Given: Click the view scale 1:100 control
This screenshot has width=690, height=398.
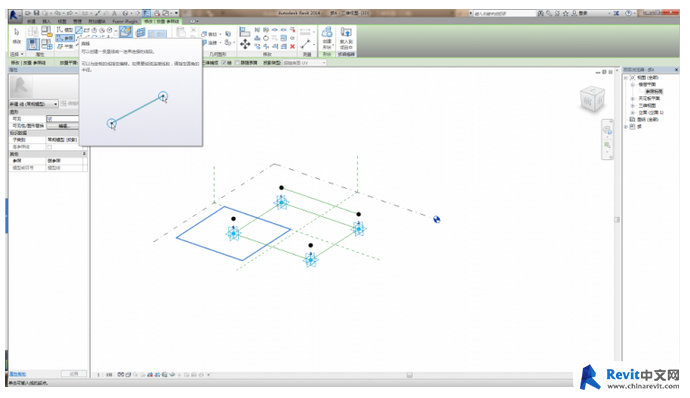Looking at the screenshot, I should pyautogui.click(x=104, y=375).
